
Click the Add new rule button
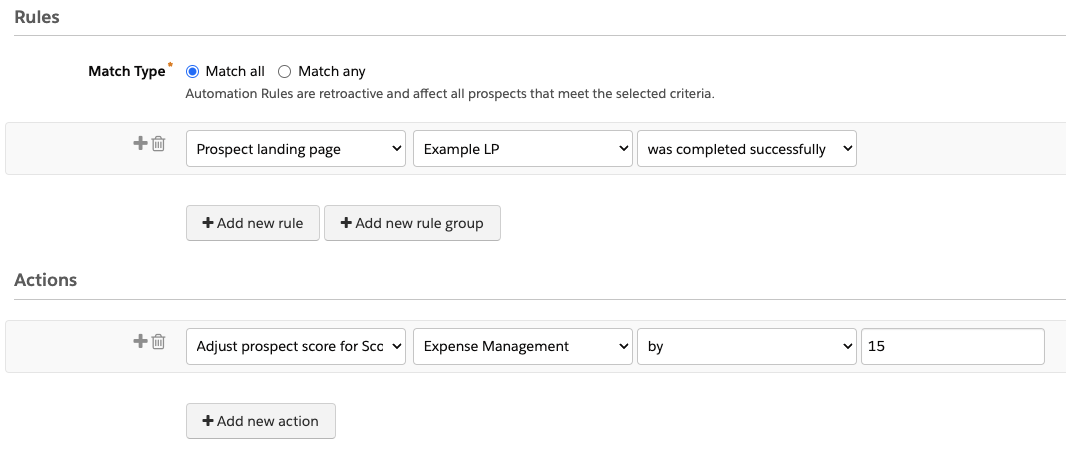252,223
